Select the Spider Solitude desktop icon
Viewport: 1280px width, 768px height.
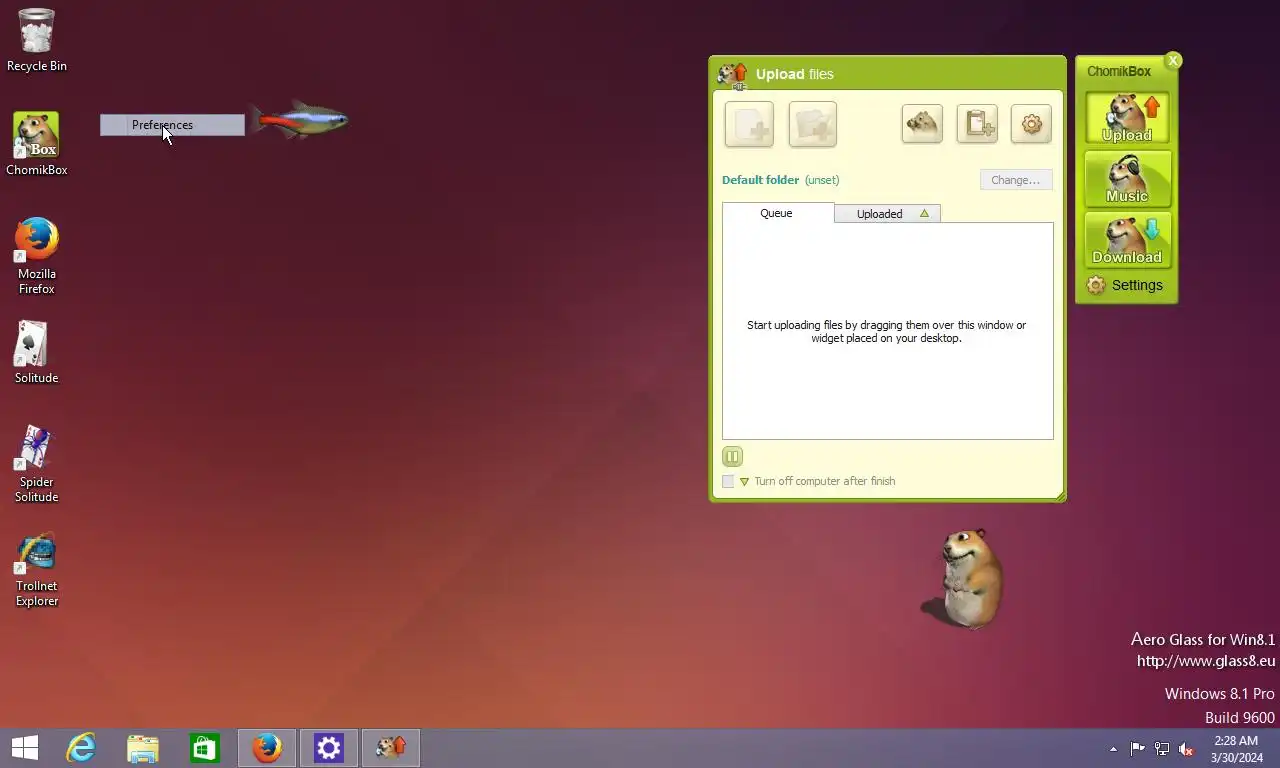coord(37,464)
